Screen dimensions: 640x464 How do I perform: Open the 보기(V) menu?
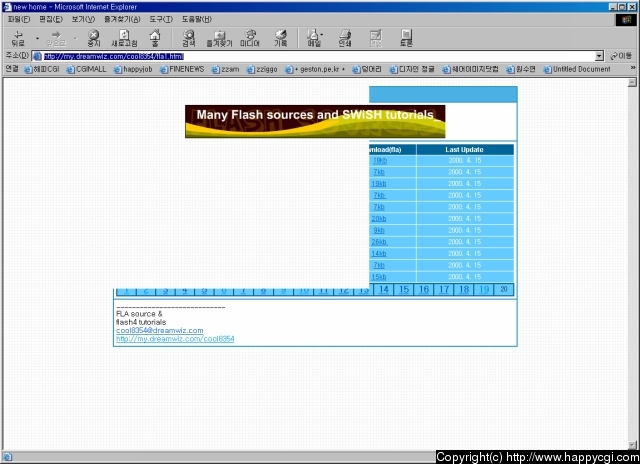point(83,19)
